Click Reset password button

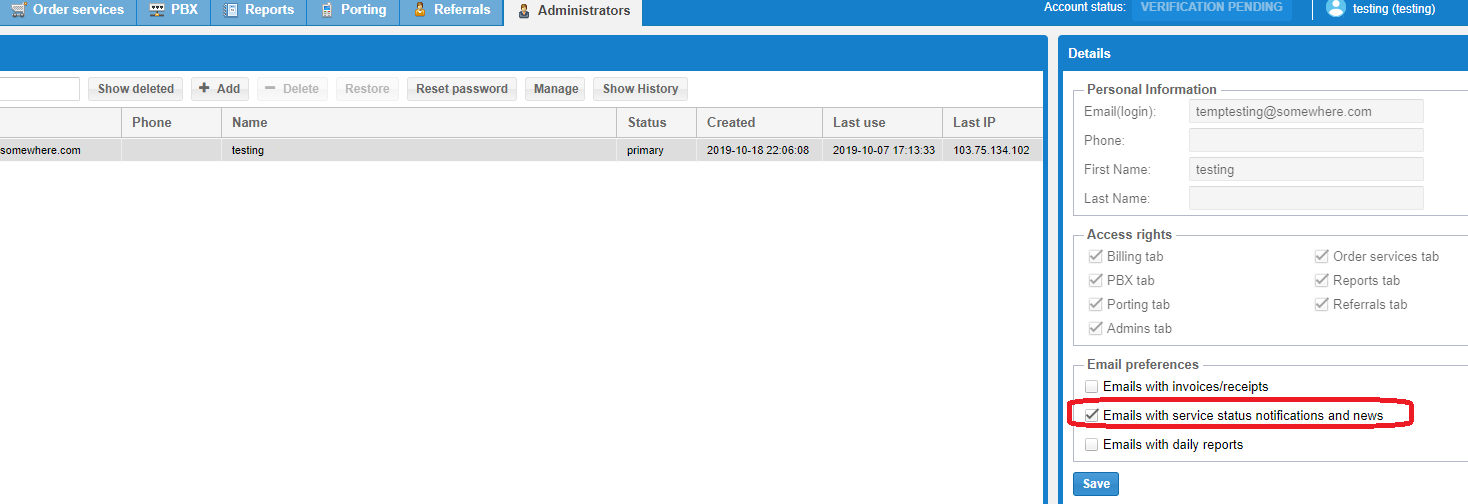[x=462, y=89]
